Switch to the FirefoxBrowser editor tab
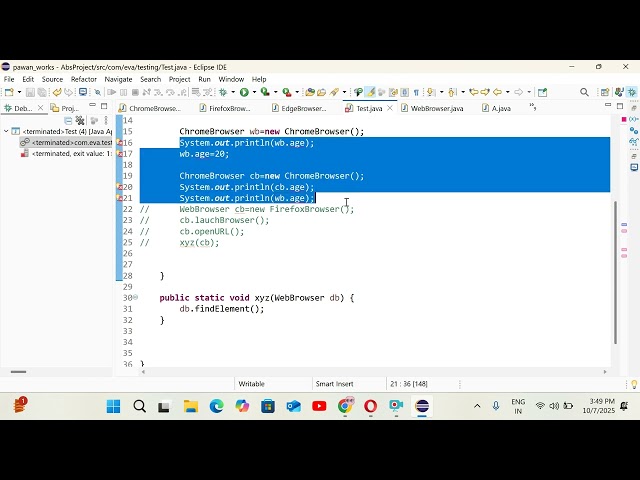This screenshot has height=480, width=640. (x=225, y=108)
